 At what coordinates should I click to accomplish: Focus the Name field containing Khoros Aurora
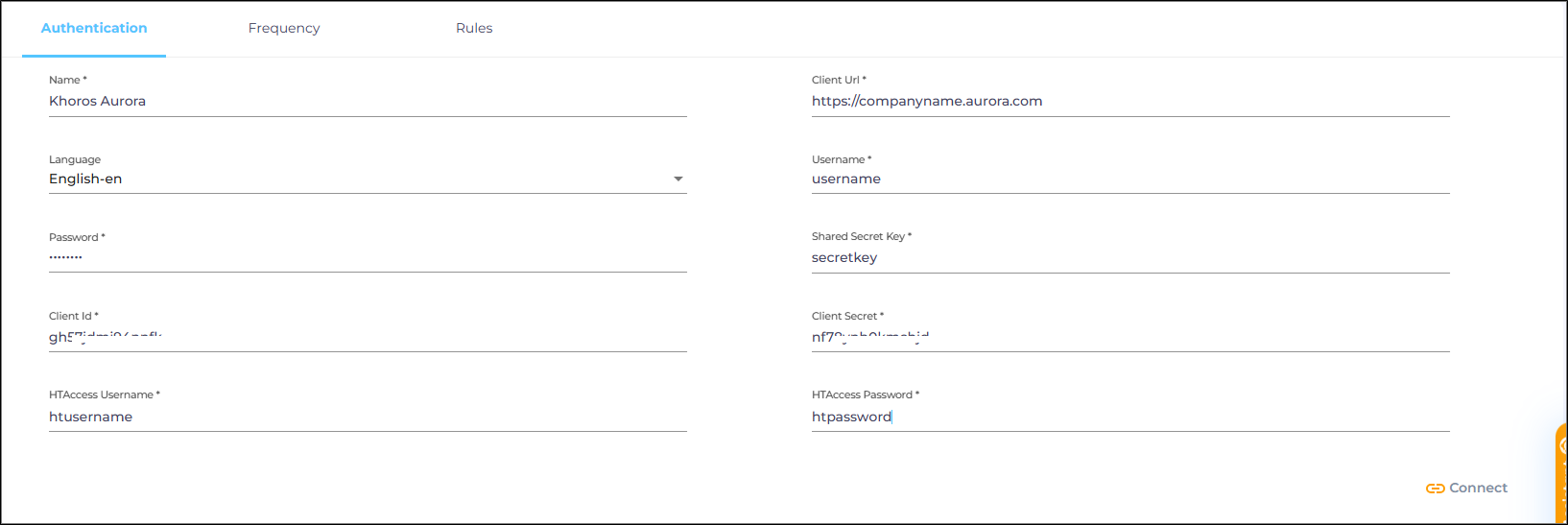368,102
